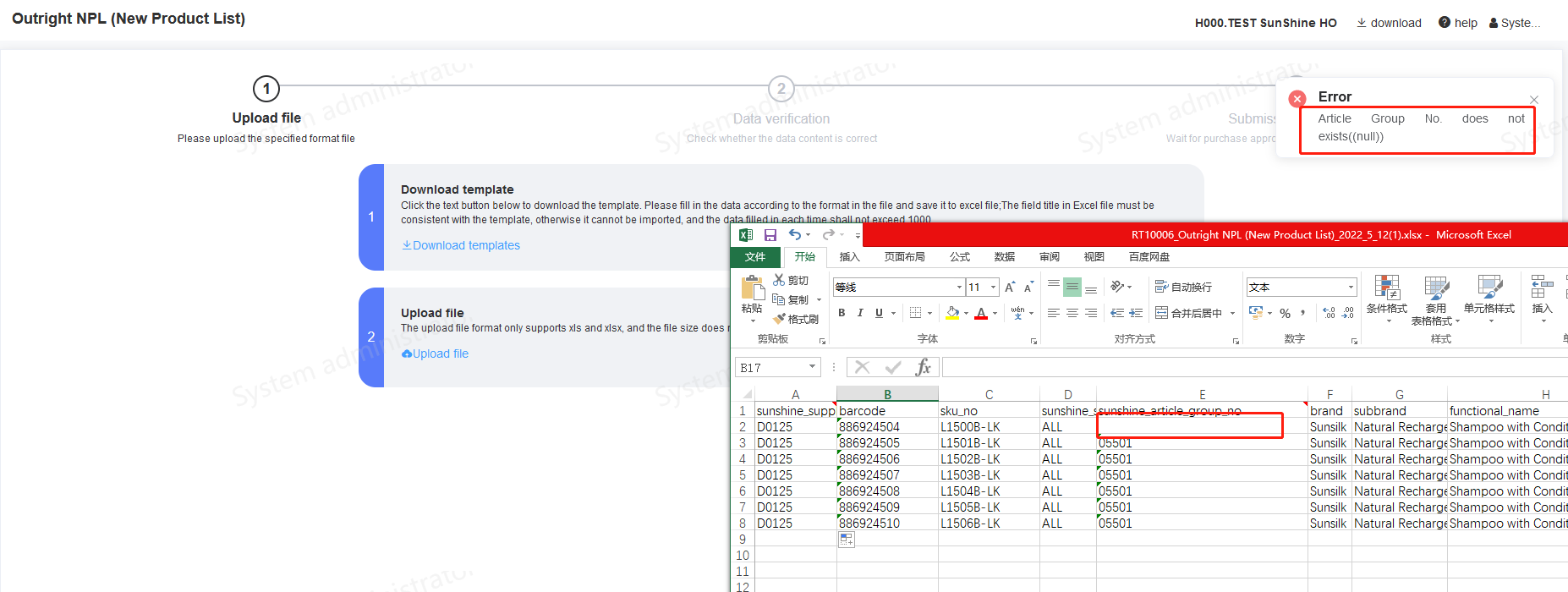Expand the number format dropdown (文本)
This screenshot has height=592, width=1568.
(x=1351, y=288)
